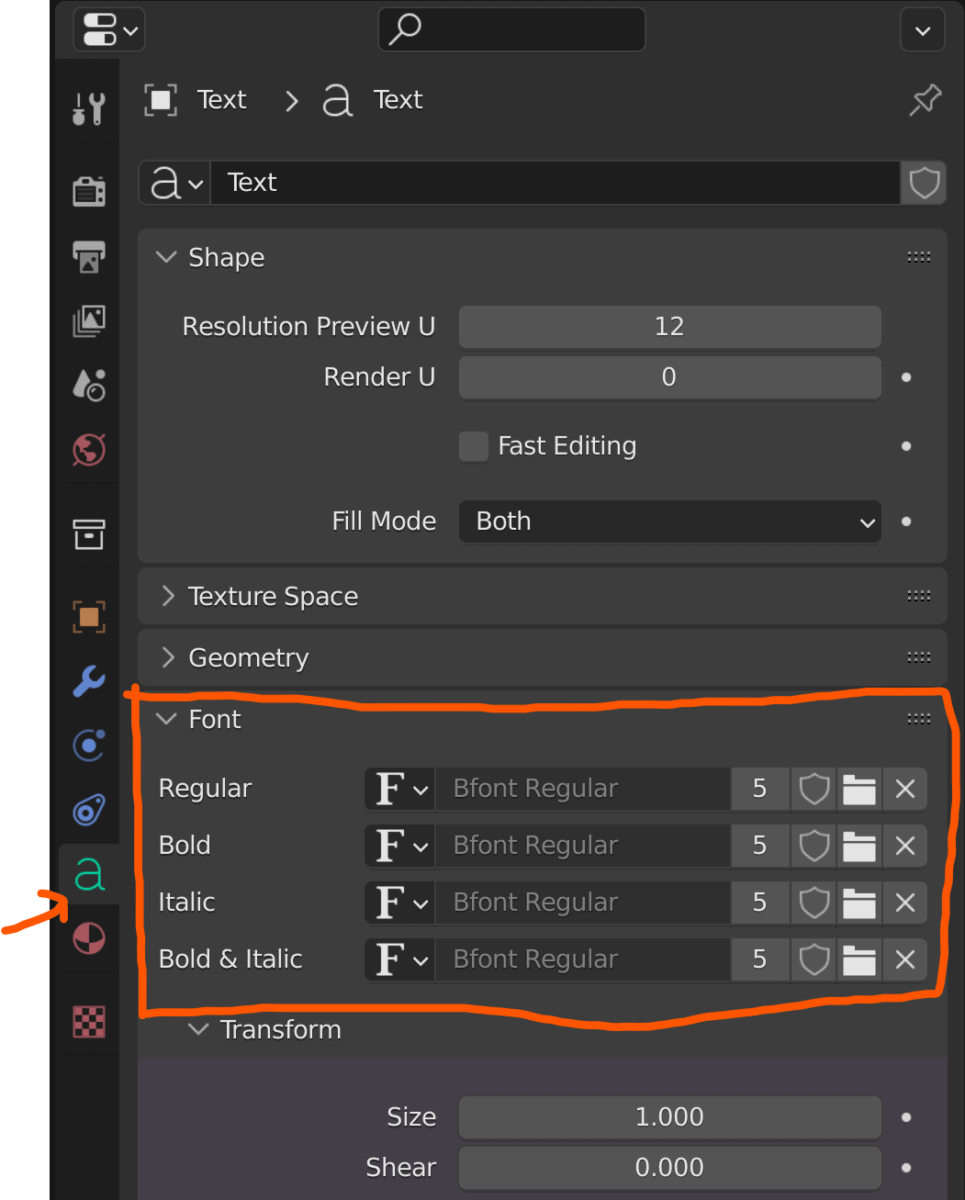Open the Physics properties tab

pyautogui.click(x=88, y=810)
